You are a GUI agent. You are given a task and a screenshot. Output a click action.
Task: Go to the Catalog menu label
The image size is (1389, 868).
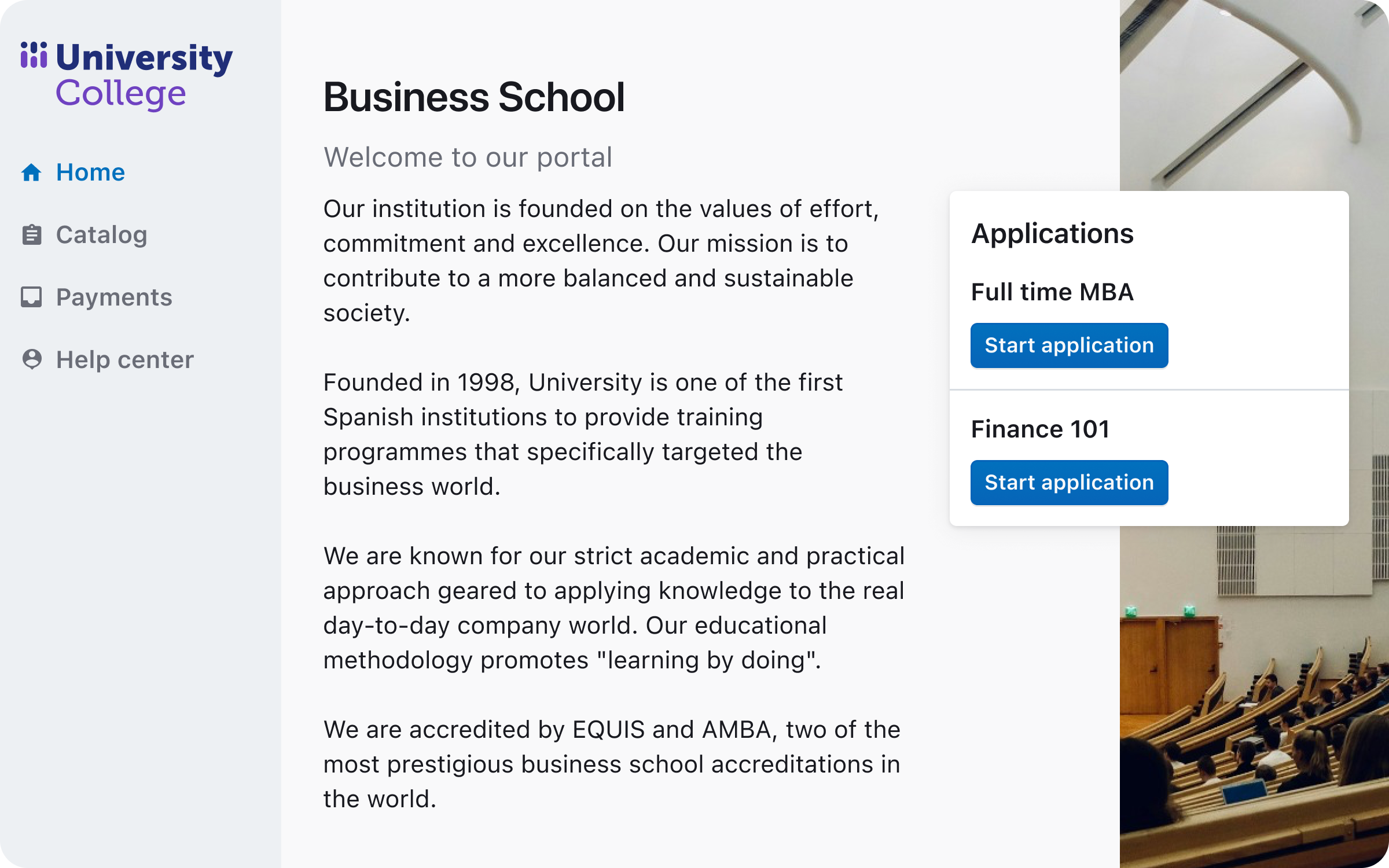point(101,235)
